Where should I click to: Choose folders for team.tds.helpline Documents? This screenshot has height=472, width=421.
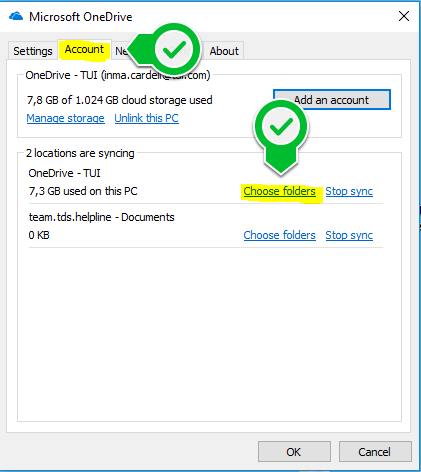pyautogui.click(x=279, y=235)
